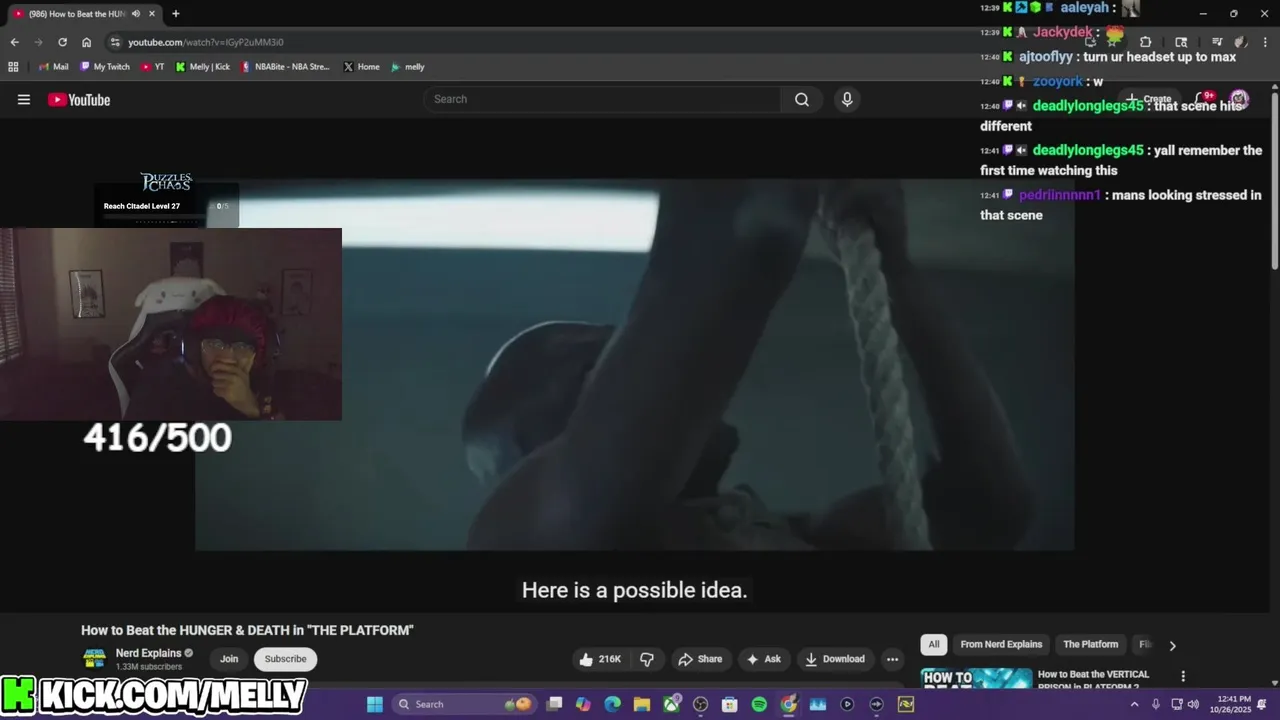This screenshot has width=1280, height=720.
Task: Open Microsoft Edge from the taskbar
Action: click(612, 704)
